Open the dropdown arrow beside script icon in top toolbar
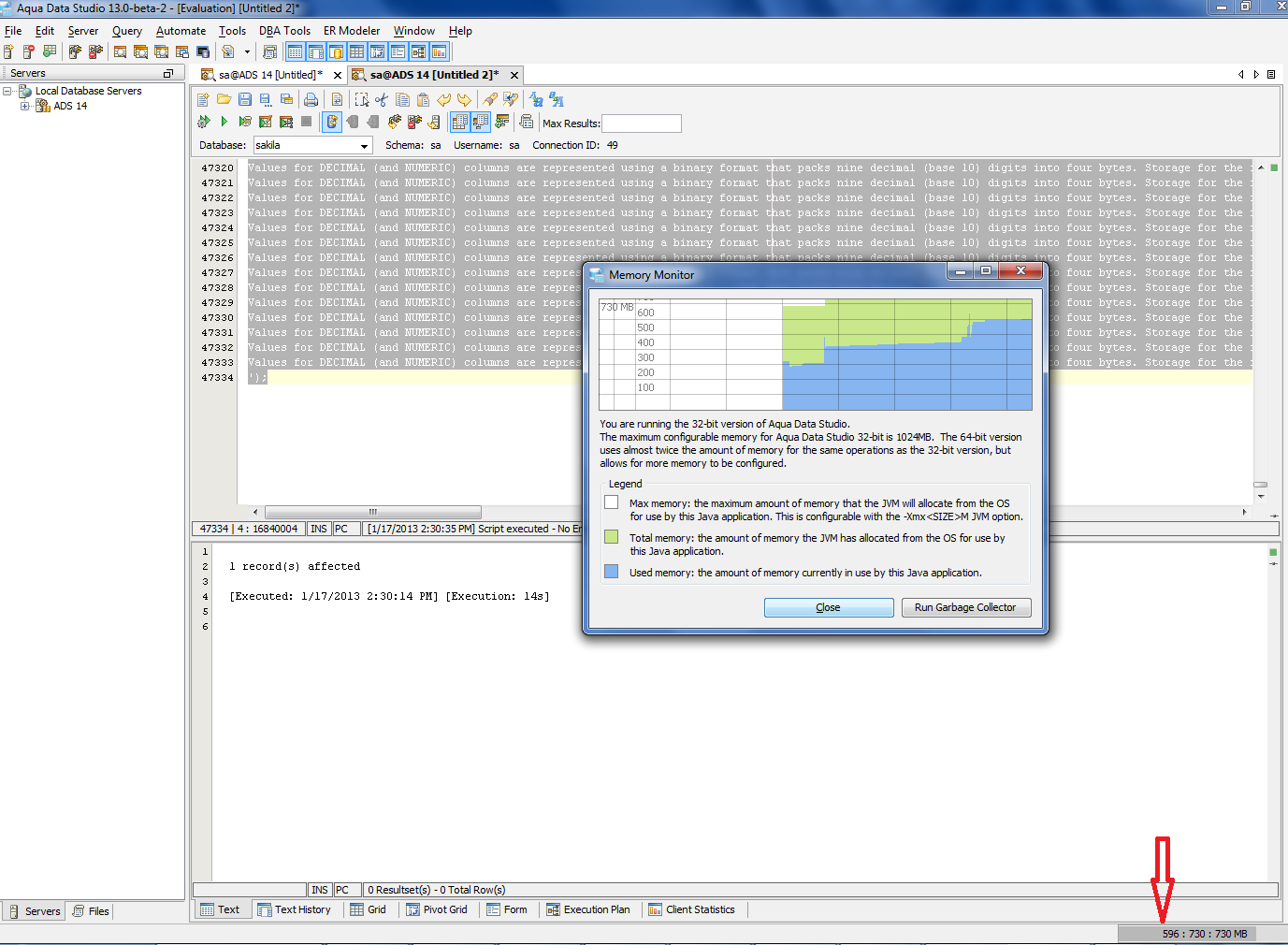This screenshot has height=945, width=1288. [x=247, y=52]
